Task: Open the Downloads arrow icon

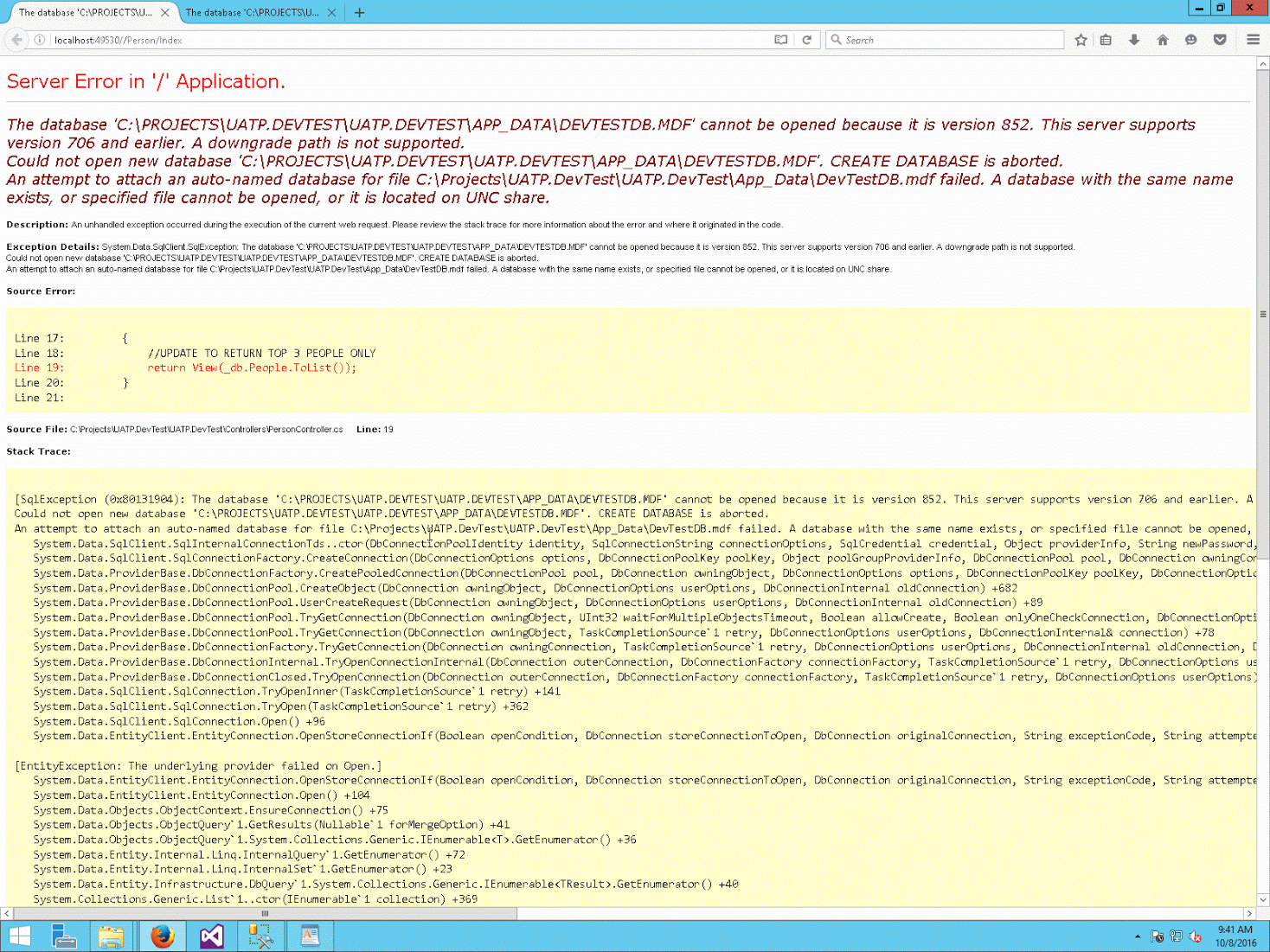Action: tap(1134, 40)
